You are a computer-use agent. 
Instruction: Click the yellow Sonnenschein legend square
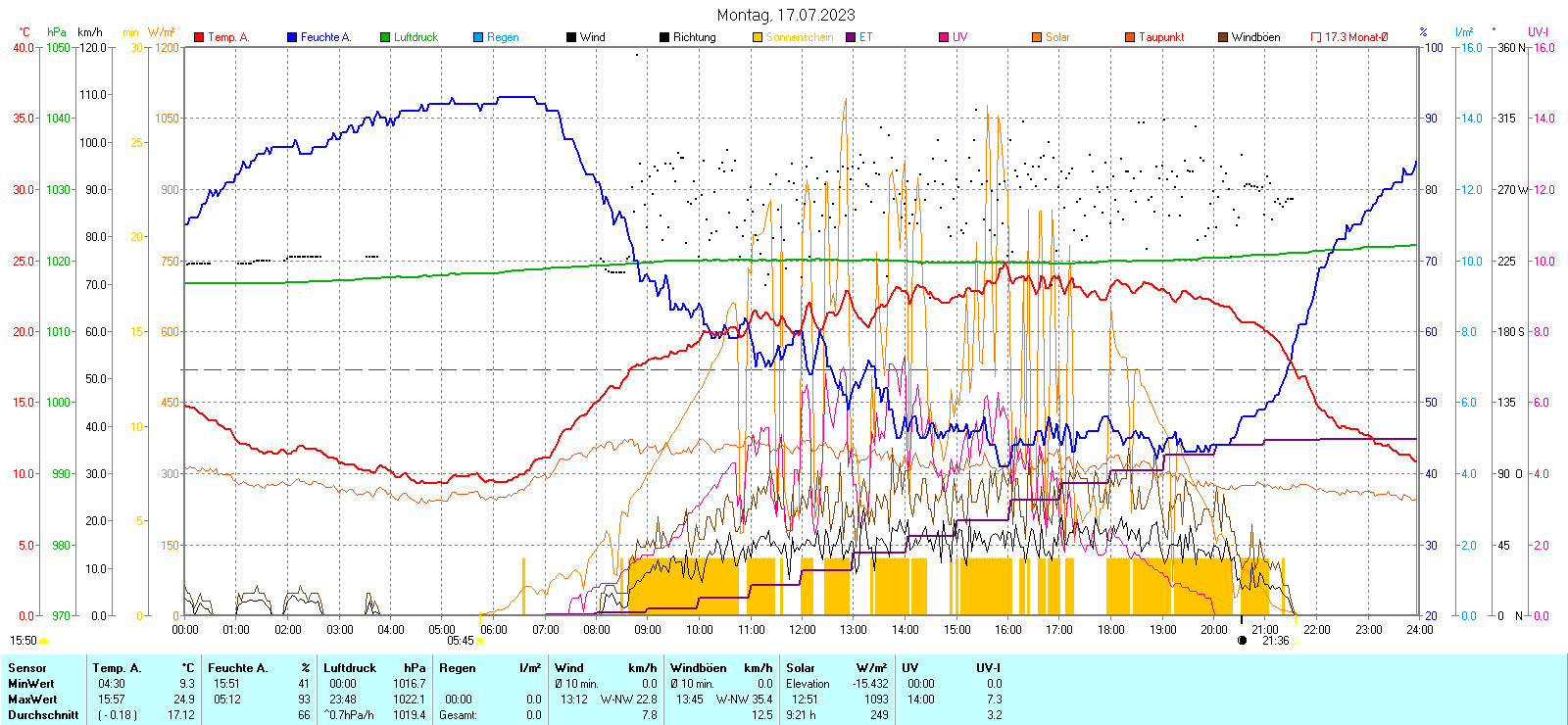(x=758, y=37)
